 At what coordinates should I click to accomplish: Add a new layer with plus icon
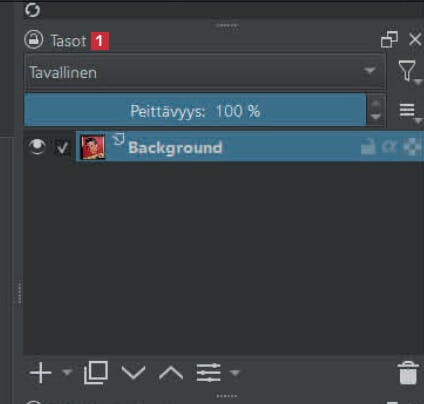(x=41, y=372)
